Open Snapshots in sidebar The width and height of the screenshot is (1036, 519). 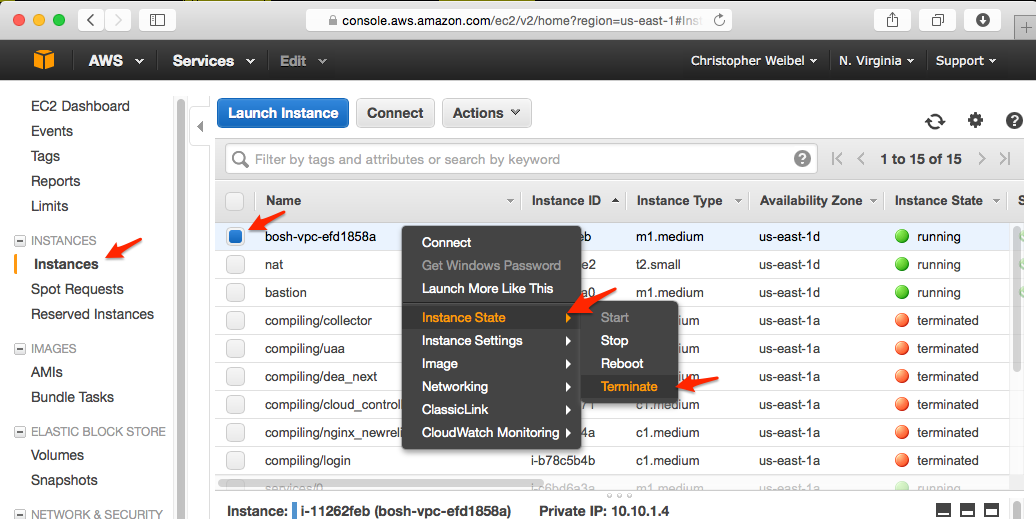(64, 481)
